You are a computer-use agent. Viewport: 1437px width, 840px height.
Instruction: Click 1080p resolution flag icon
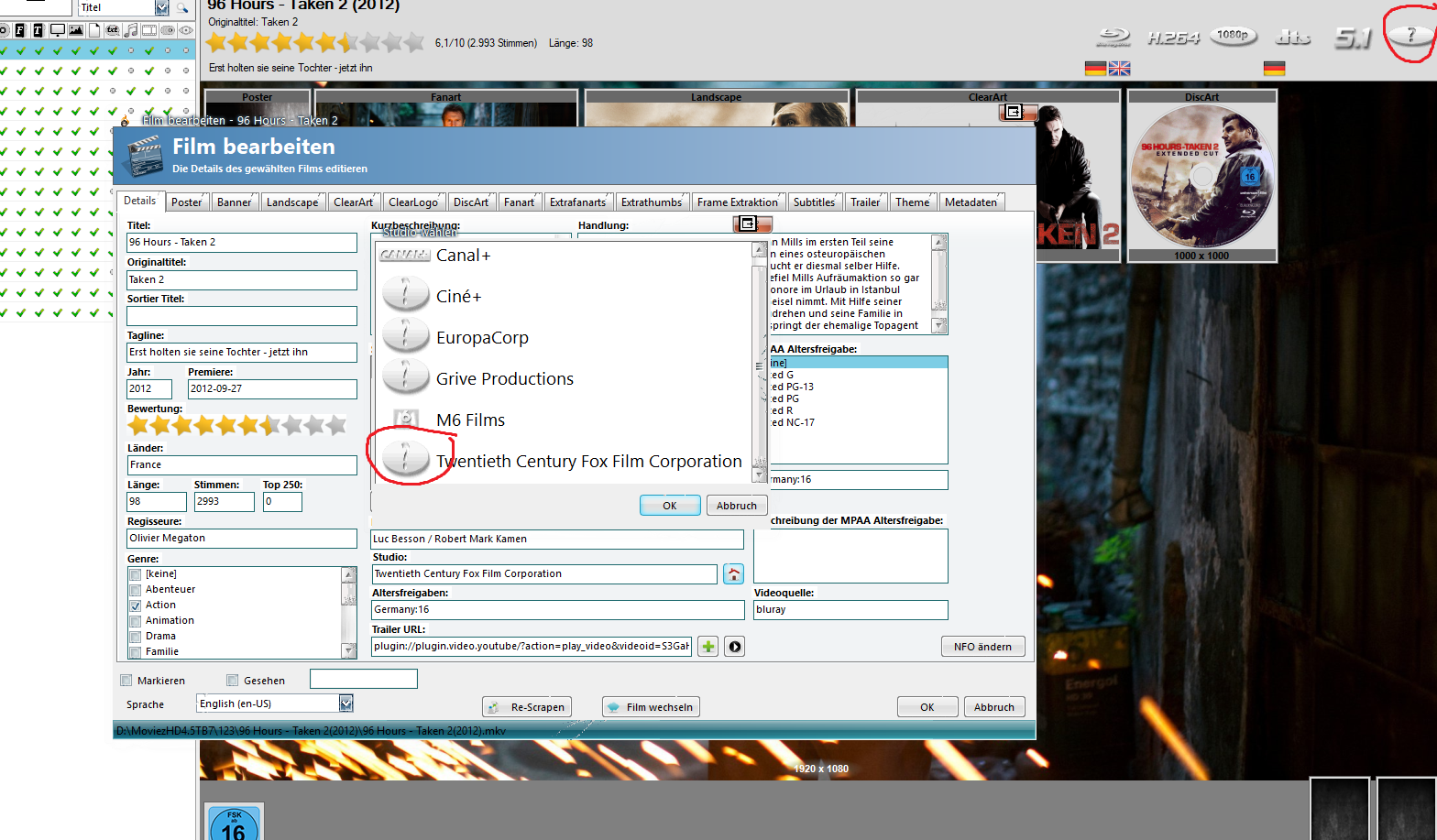1233,37
